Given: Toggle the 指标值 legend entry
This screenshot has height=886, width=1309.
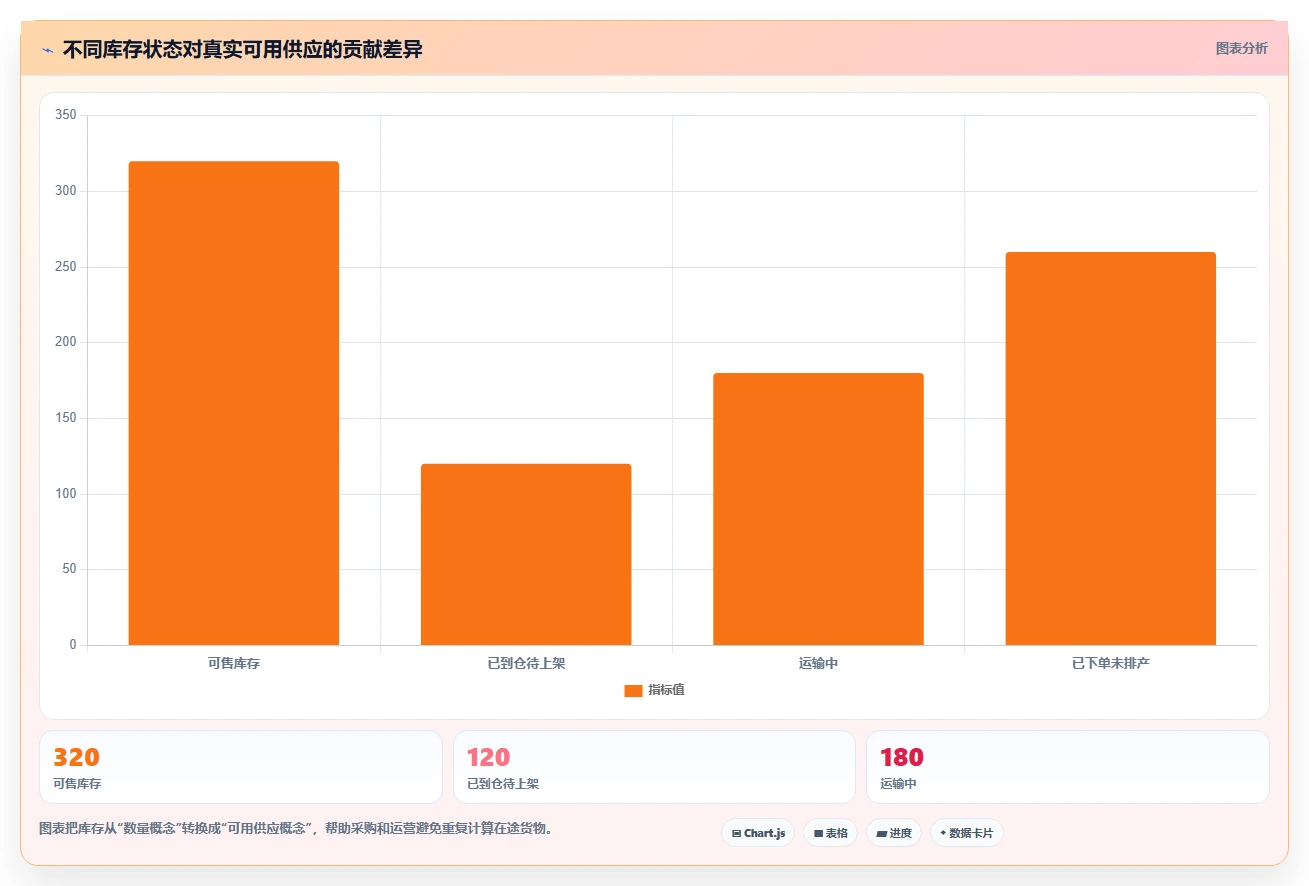Looking at the screenshot, I should (654, 690).
